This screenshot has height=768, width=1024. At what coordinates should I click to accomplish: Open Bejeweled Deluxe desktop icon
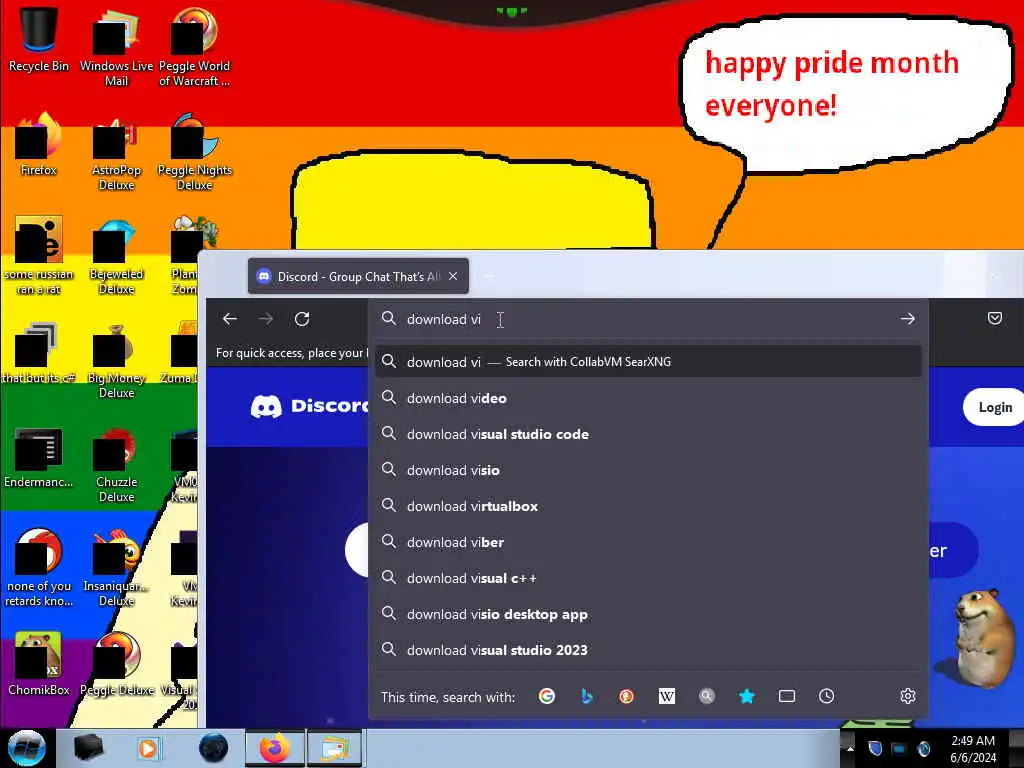[116, 256]
